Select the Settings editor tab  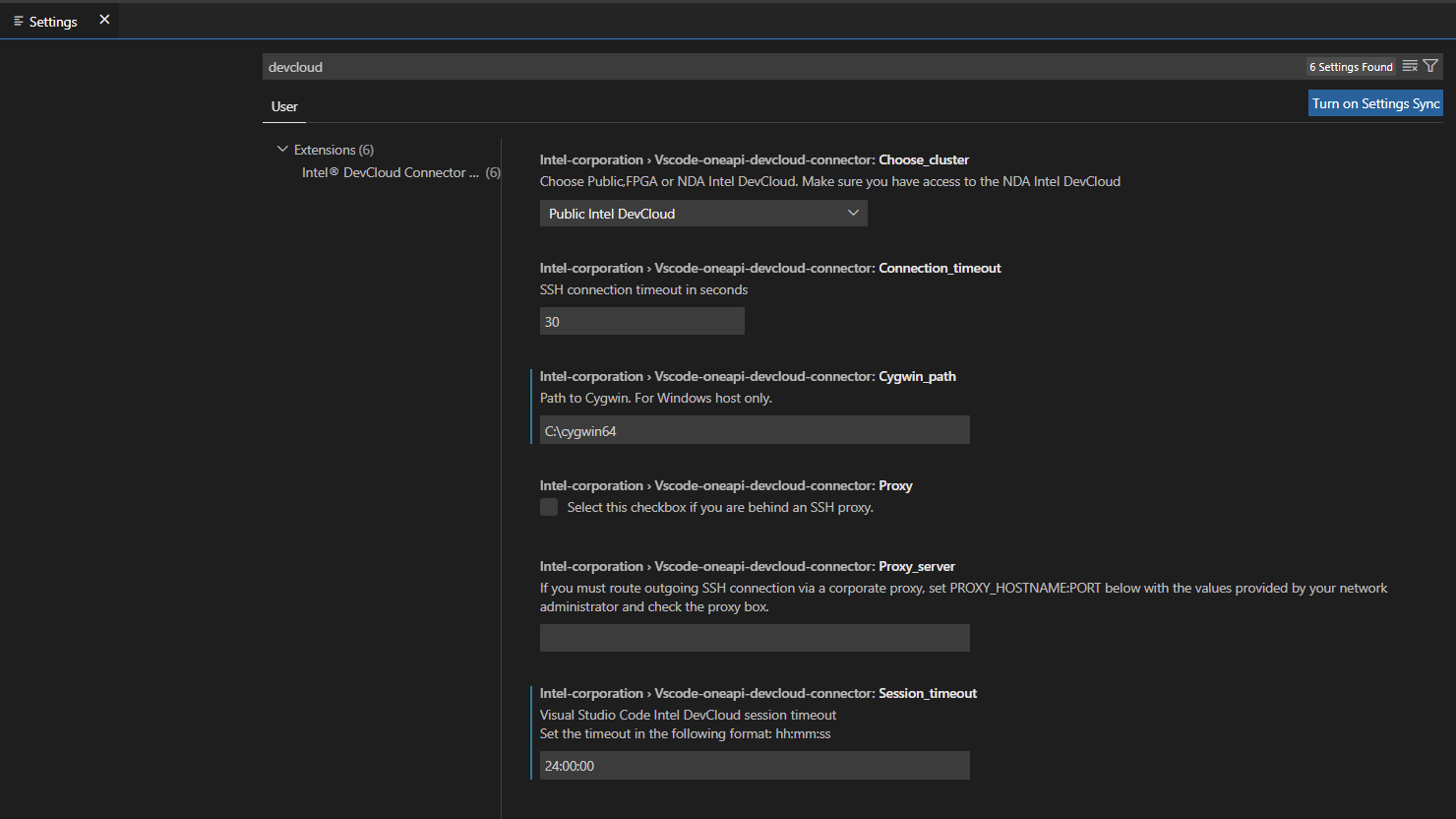pos(59,21)
